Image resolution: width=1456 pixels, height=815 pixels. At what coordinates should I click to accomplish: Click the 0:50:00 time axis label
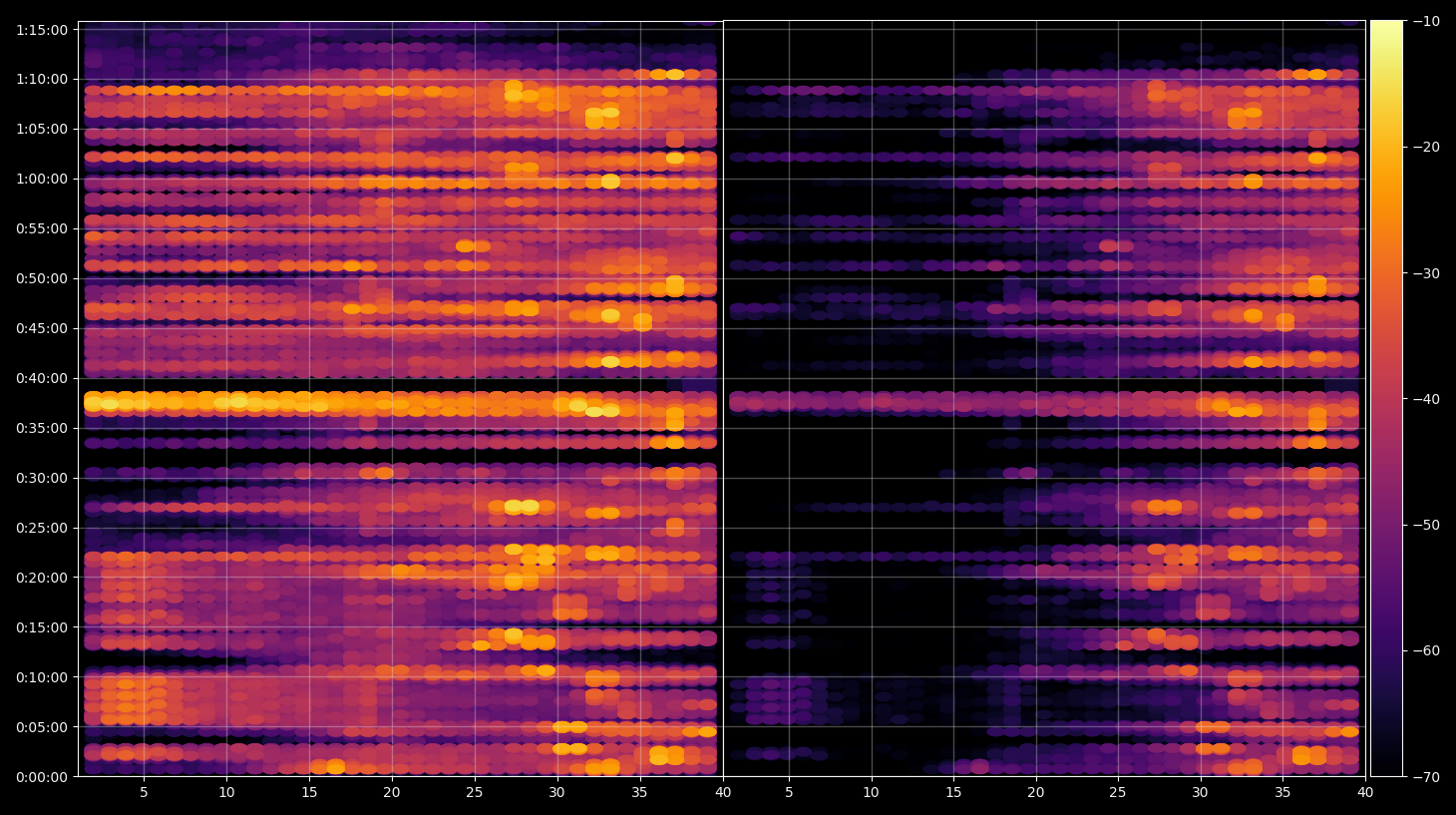tap(42, 279)
